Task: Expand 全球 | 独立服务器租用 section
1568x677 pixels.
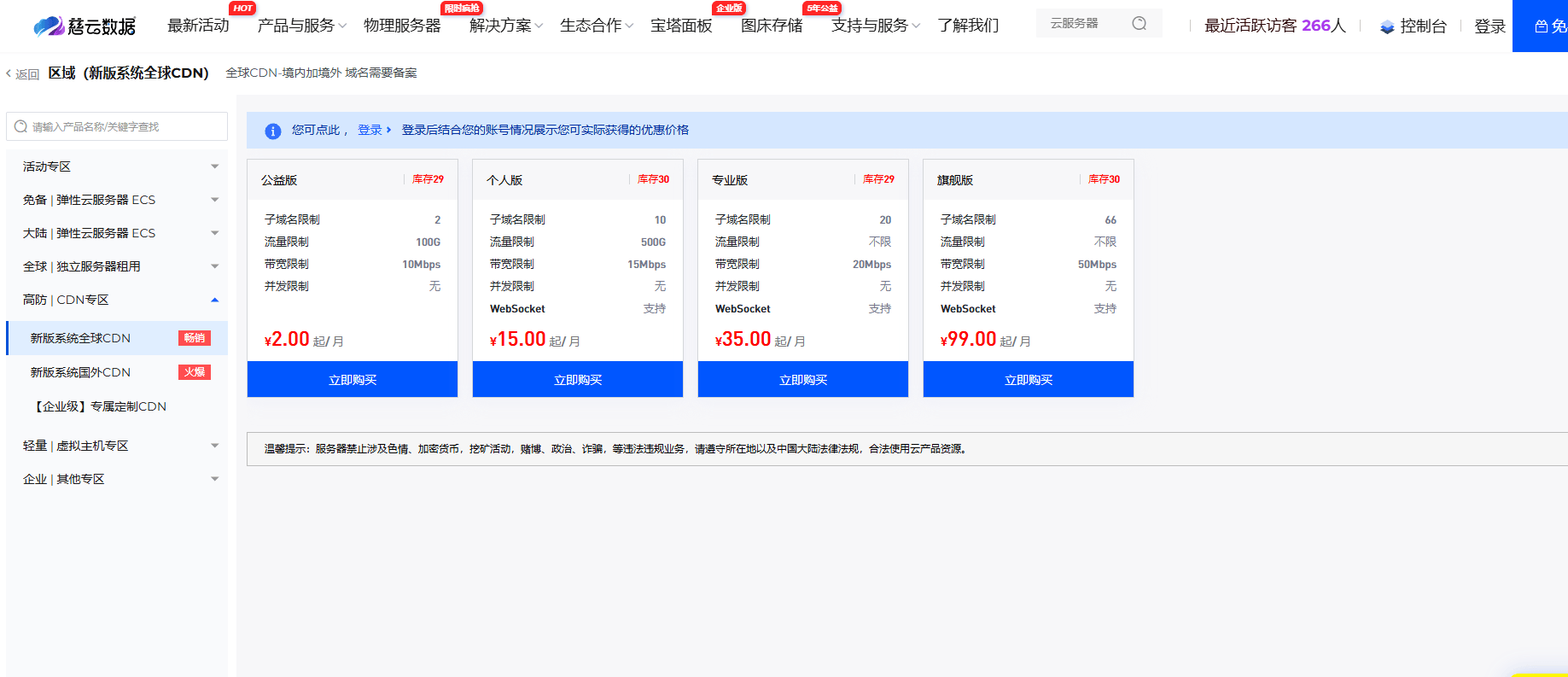Action: (117, 266)
